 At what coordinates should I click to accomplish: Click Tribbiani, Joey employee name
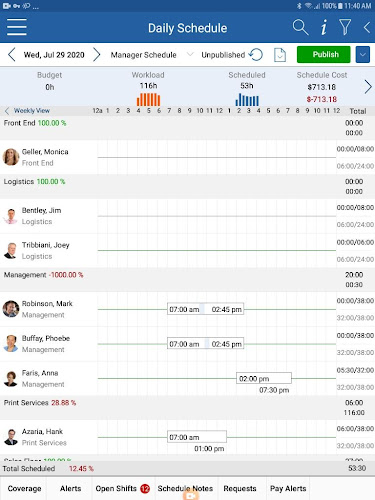[46, 245]
